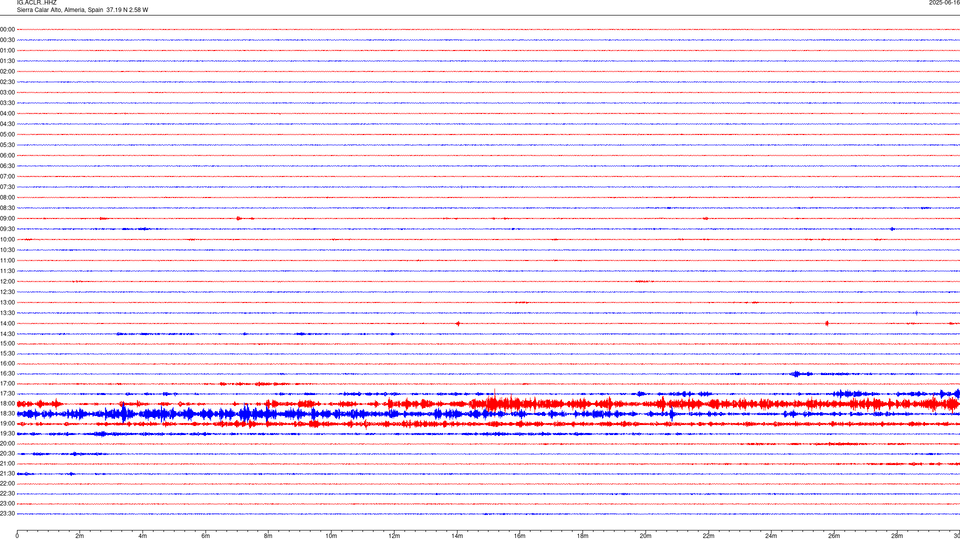The height and width of the screenshot is (540, 960).
Task: Select the 06:30 time row label
Action: coord(7,166)
